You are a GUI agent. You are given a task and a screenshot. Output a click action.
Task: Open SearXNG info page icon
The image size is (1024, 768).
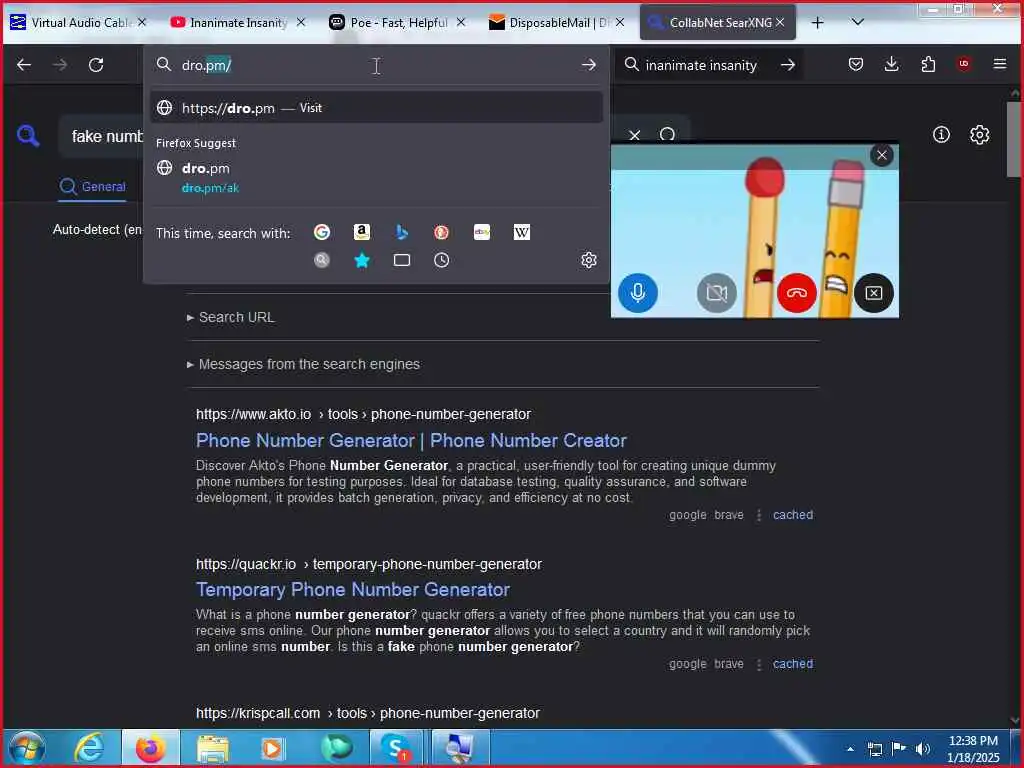click(941, 135)
